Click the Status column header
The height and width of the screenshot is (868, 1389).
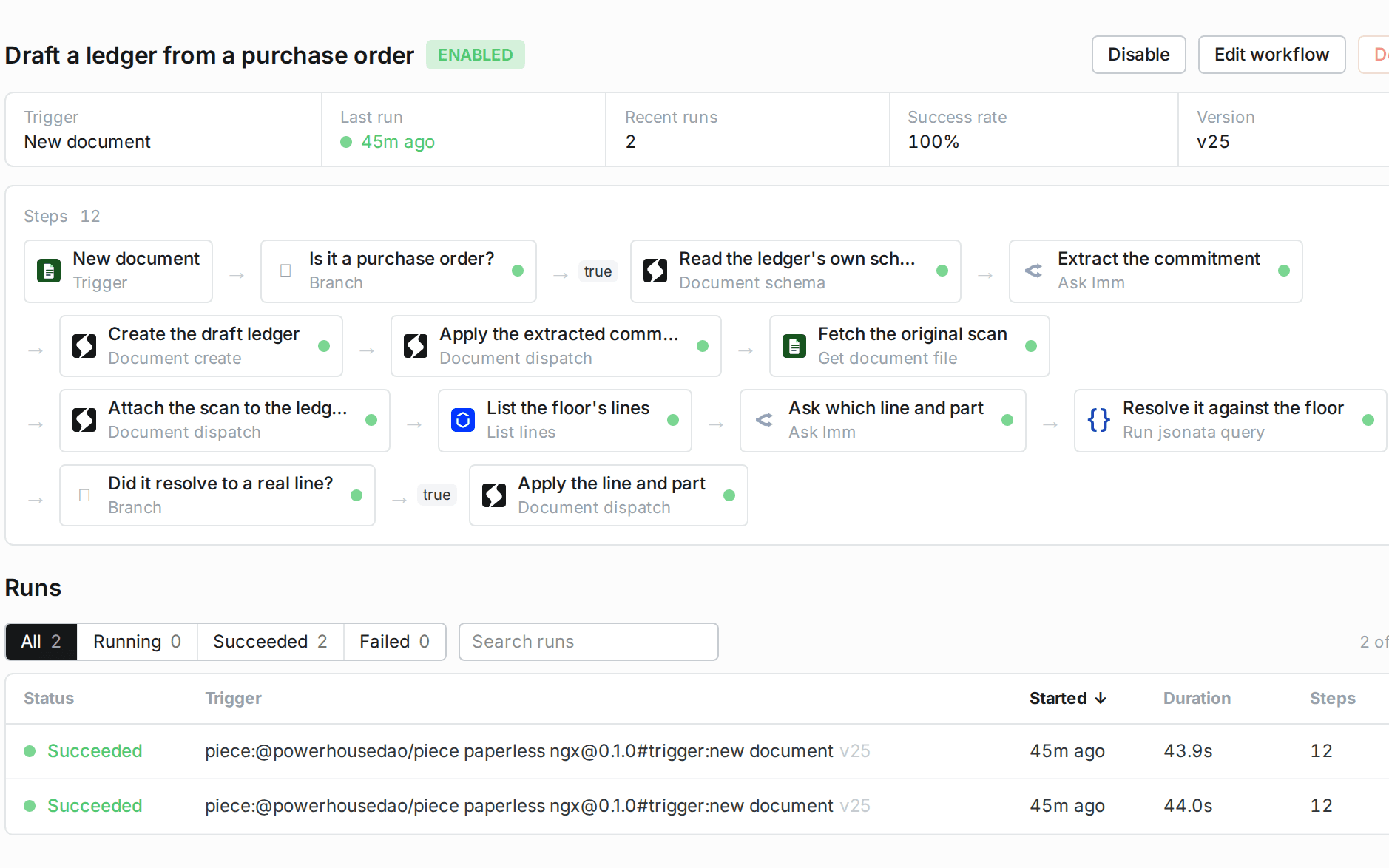click(49, 698)
